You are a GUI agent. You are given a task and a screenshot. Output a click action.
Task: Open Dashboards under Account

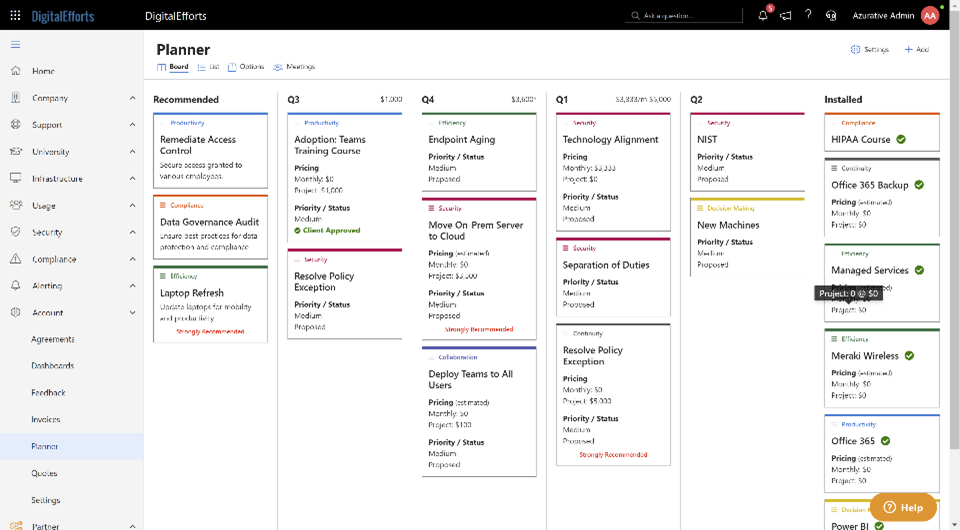click(x=53, y=366)
